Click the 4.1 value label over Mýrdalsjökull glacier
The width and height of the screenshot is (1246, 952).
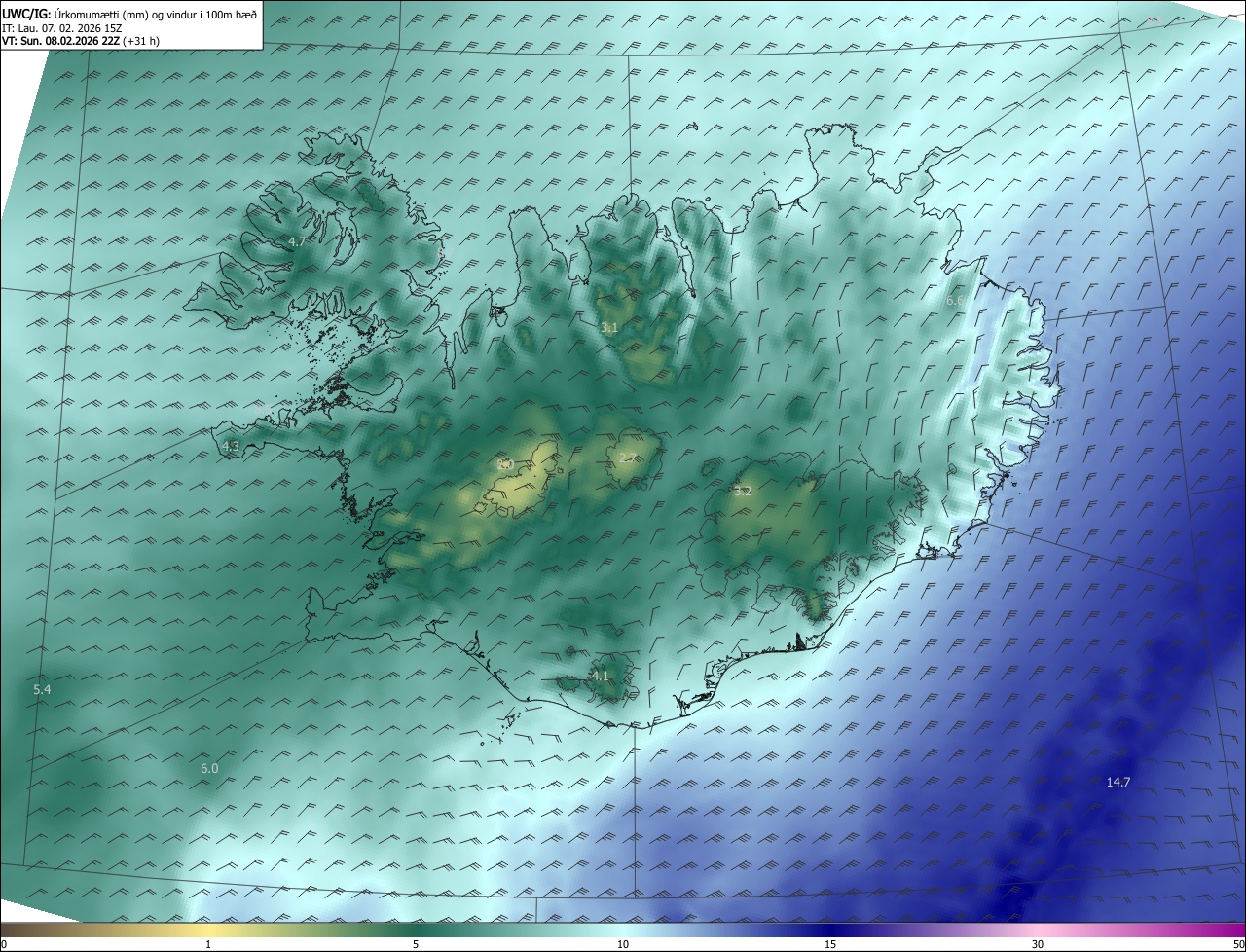(601, 676)
